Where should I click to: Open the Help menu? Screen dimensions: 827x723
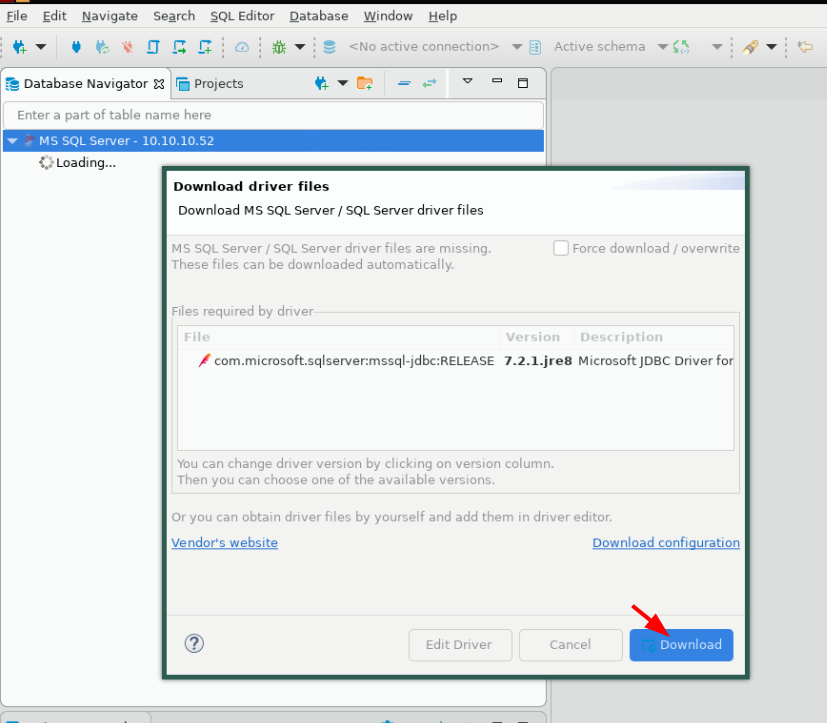pos(443,16)
